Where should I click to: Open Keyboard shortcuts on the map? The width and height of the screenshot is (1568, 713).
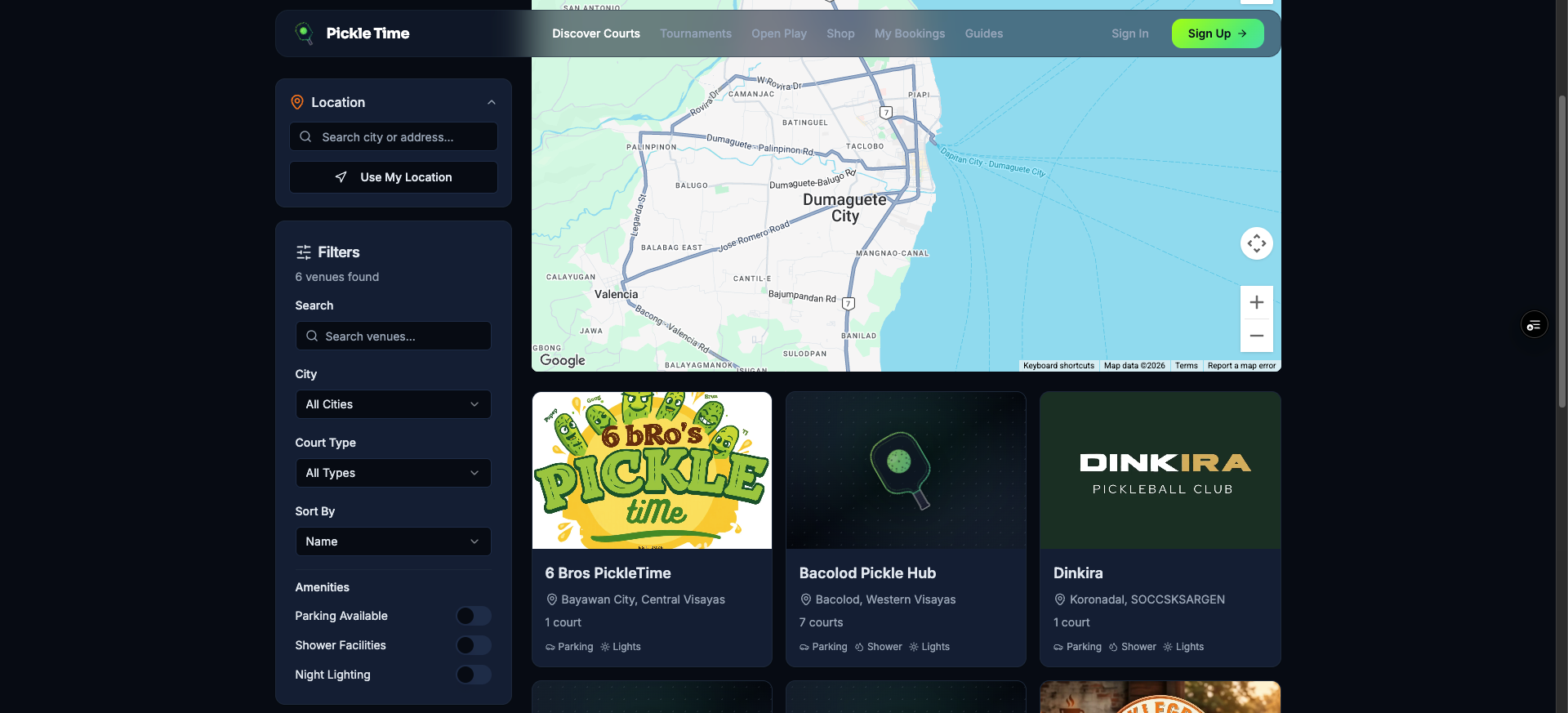pos(1058,366)
